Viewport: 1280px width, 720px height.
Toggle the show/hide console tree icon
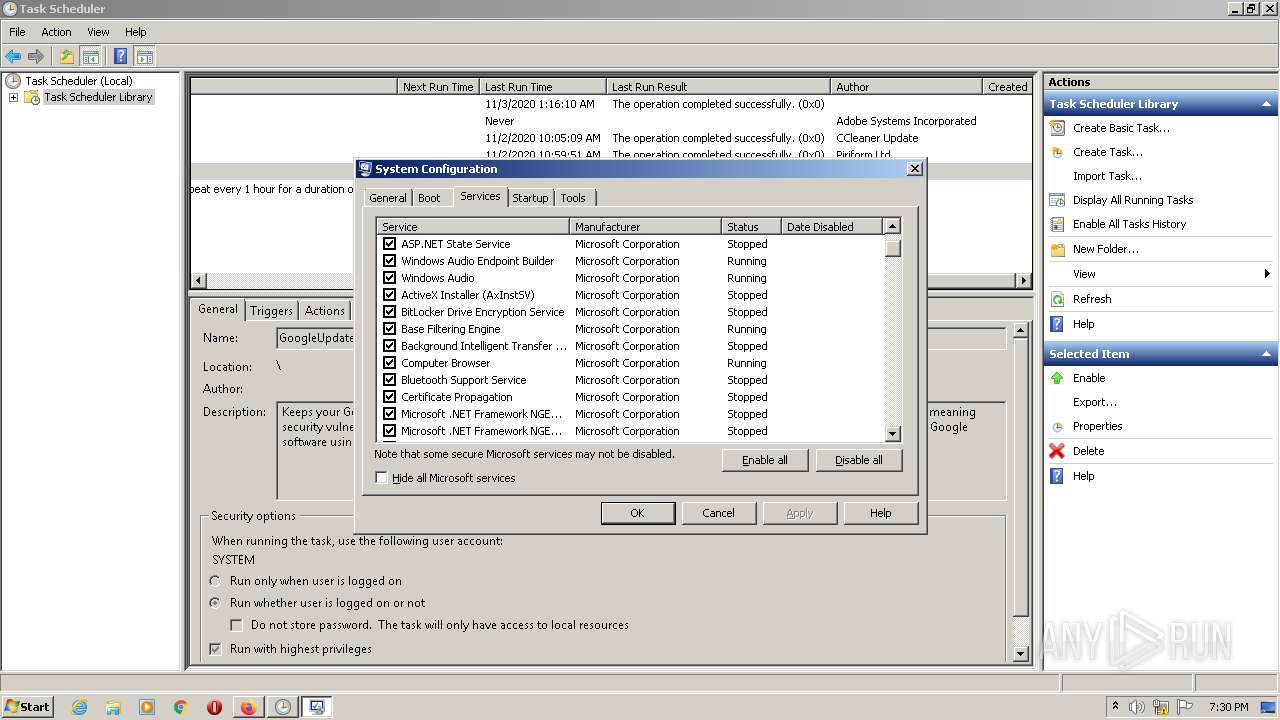90,57
